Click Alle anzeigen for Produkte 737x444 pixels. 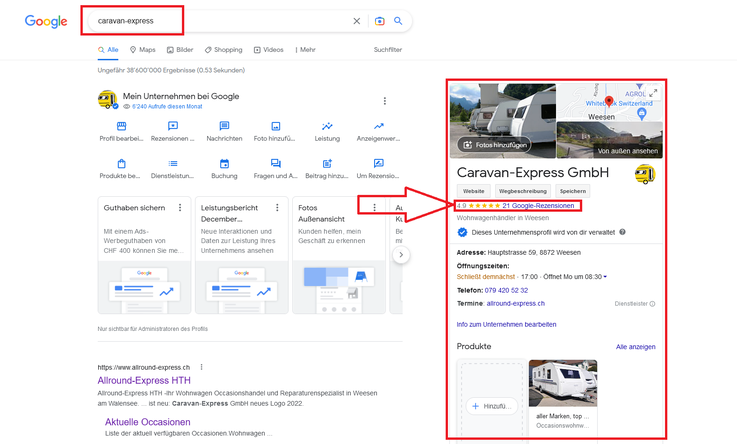[x=635, y=347]
